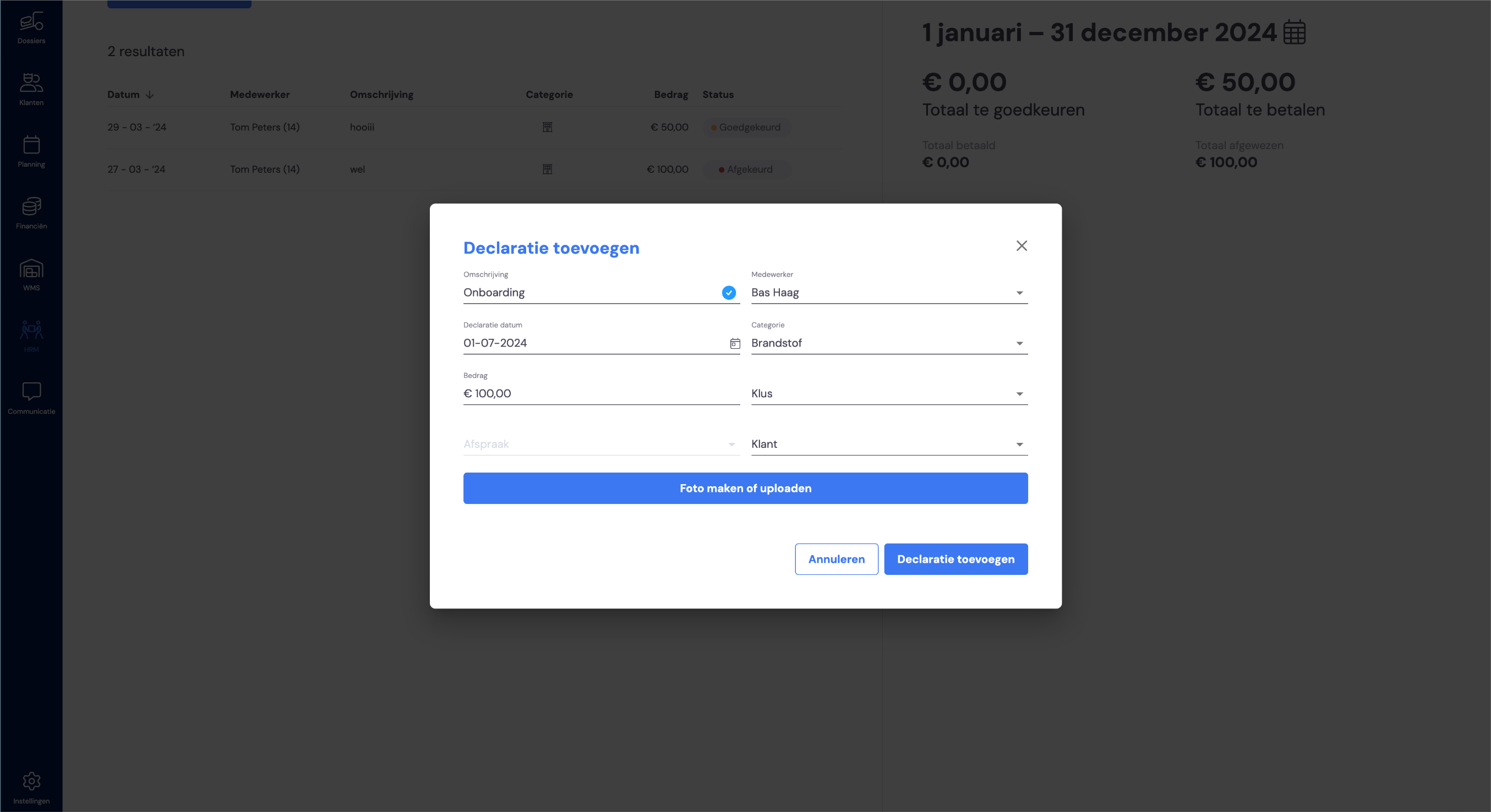Click Tom Peters (14) in the wel row

265,169
